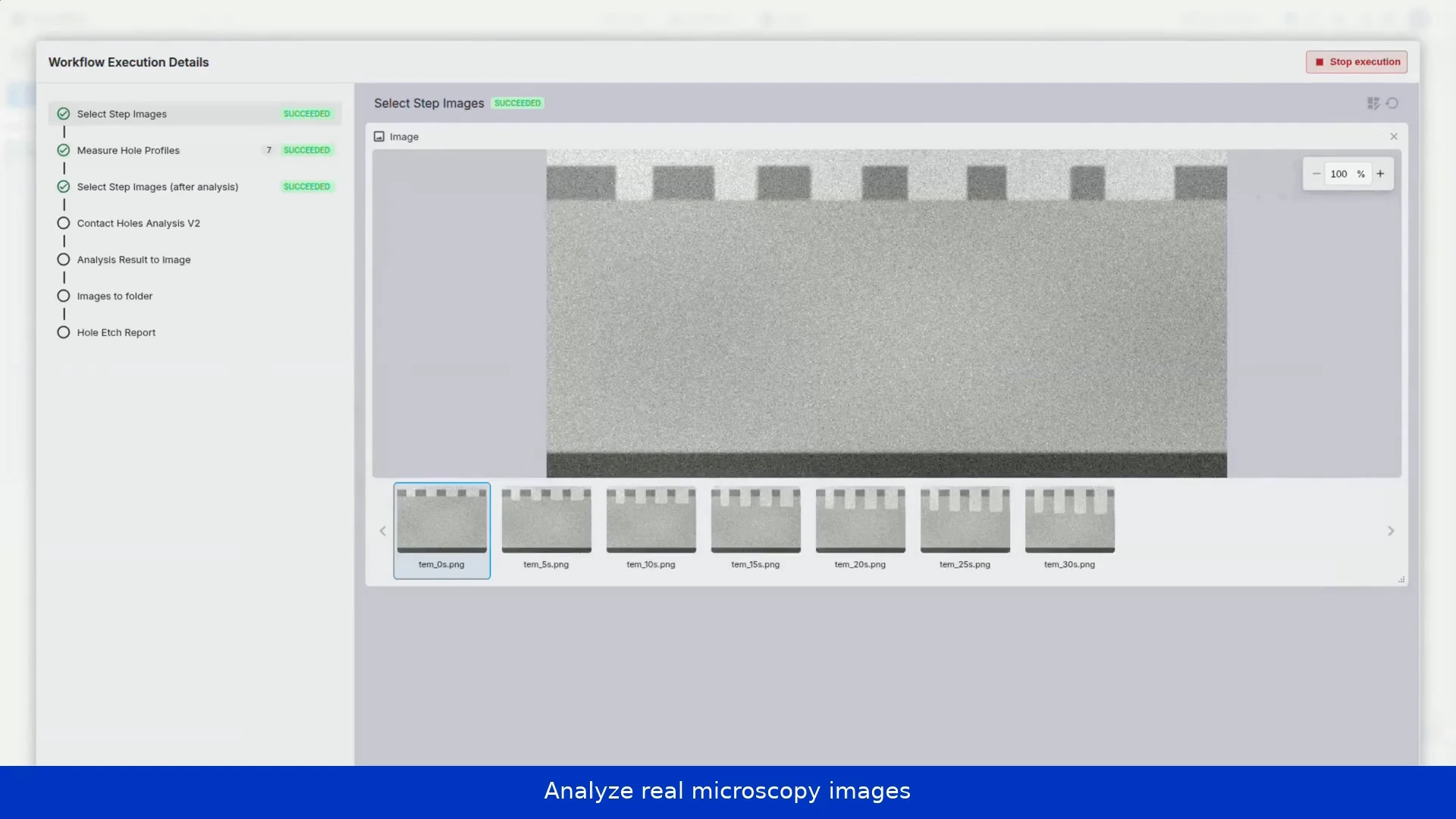This screenshot has width=1456, height=819.
Task: Click the layout grid icon in step header
Action: [1373, 103]
